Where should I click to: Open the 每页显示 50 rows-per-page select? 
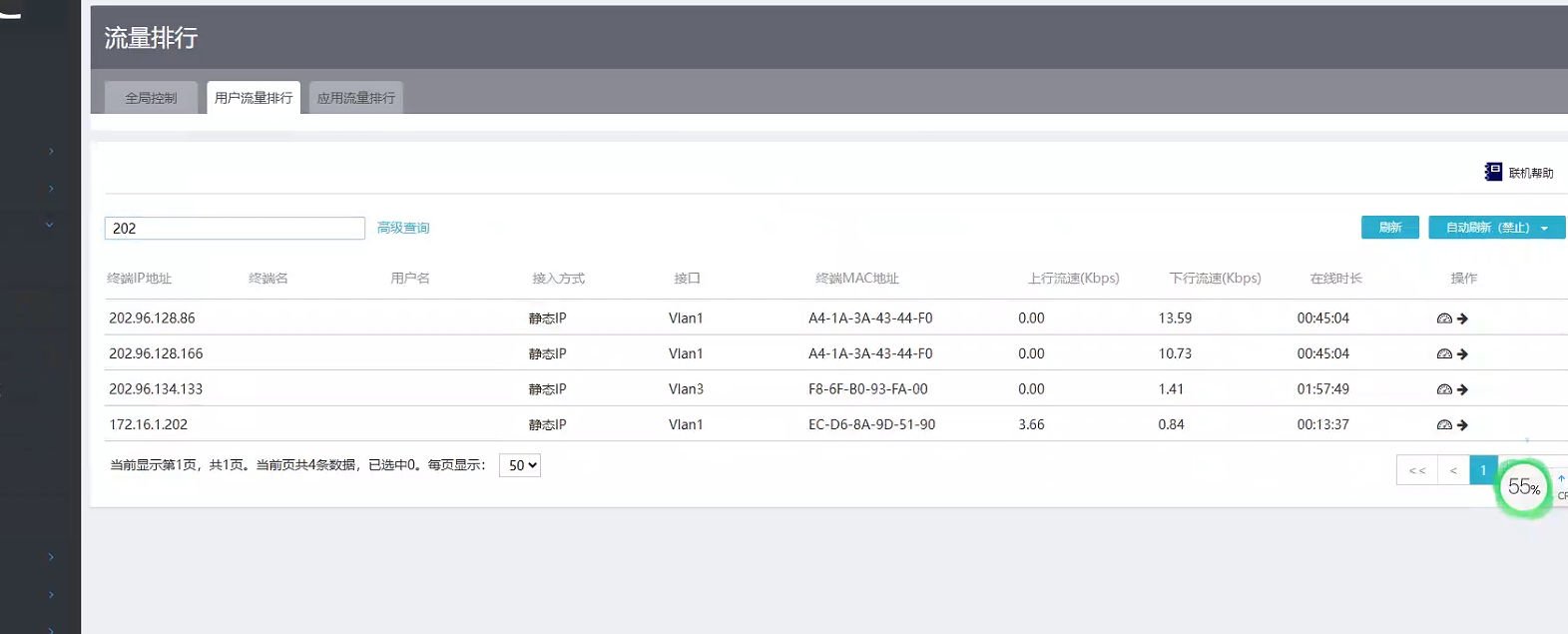coord(520,465)
